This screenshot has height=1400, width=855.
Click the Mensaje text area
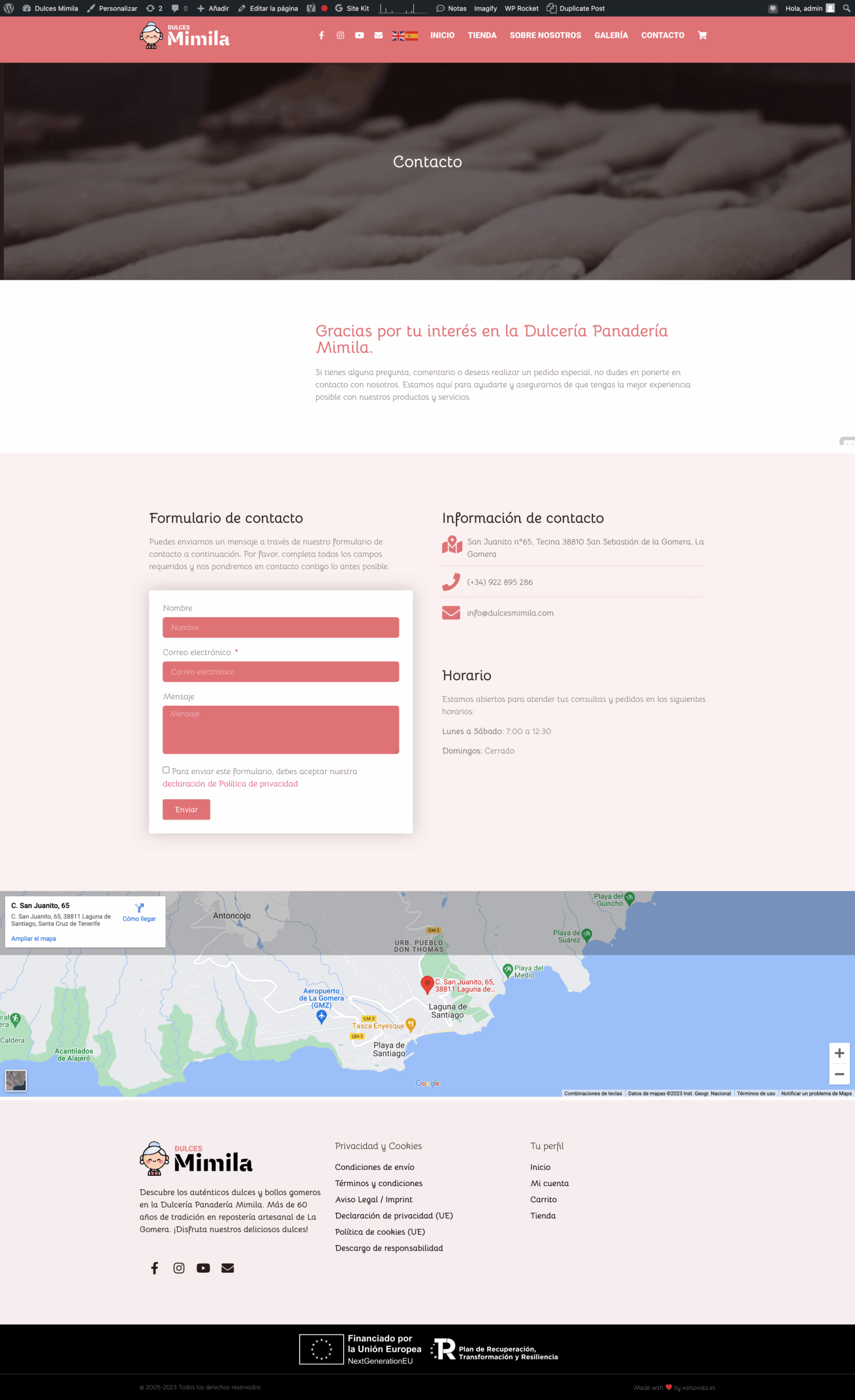(281, 730)
